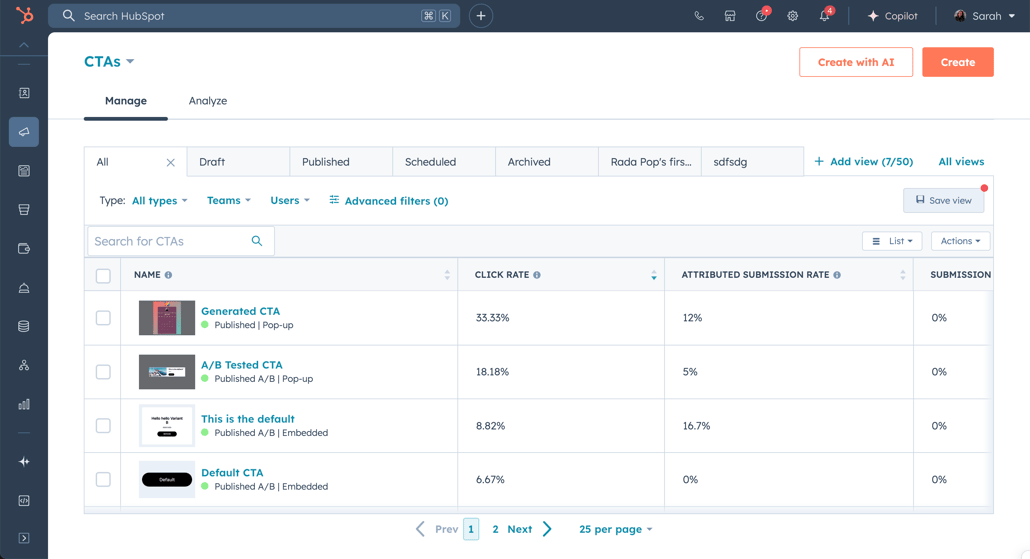Collapse sidebar section with top chevron
The width and height of the screenshot is (1030, 559).
(24, 45)
